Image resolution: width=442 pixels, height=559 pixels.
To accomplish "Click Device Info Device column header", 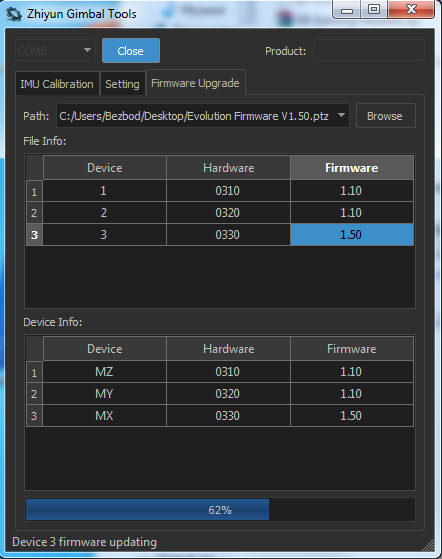I will (105, 349).
